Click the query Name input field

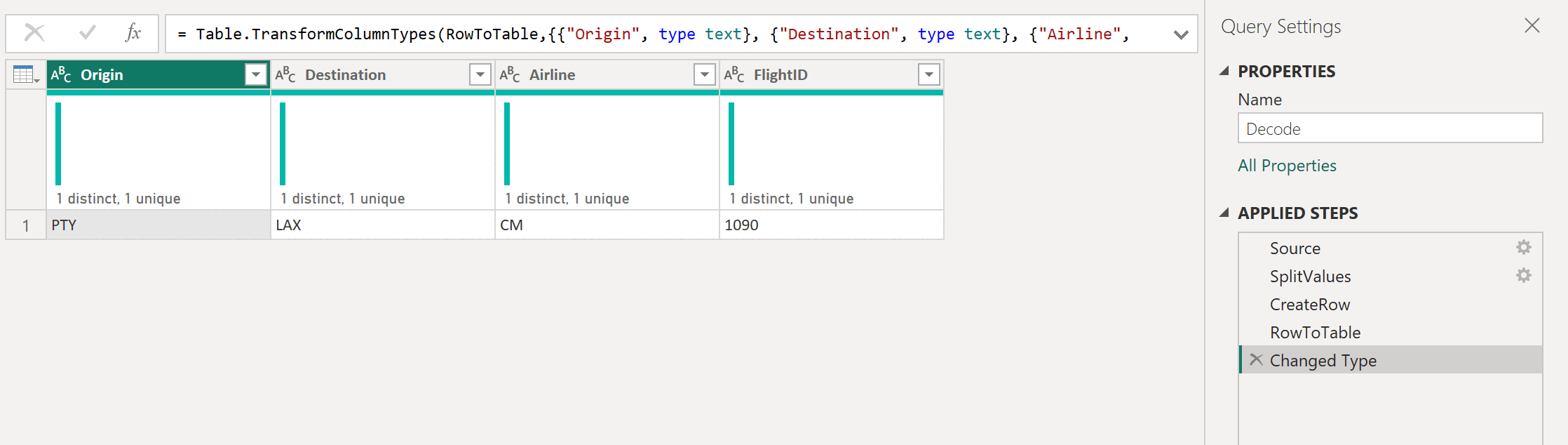point(1389,129)
